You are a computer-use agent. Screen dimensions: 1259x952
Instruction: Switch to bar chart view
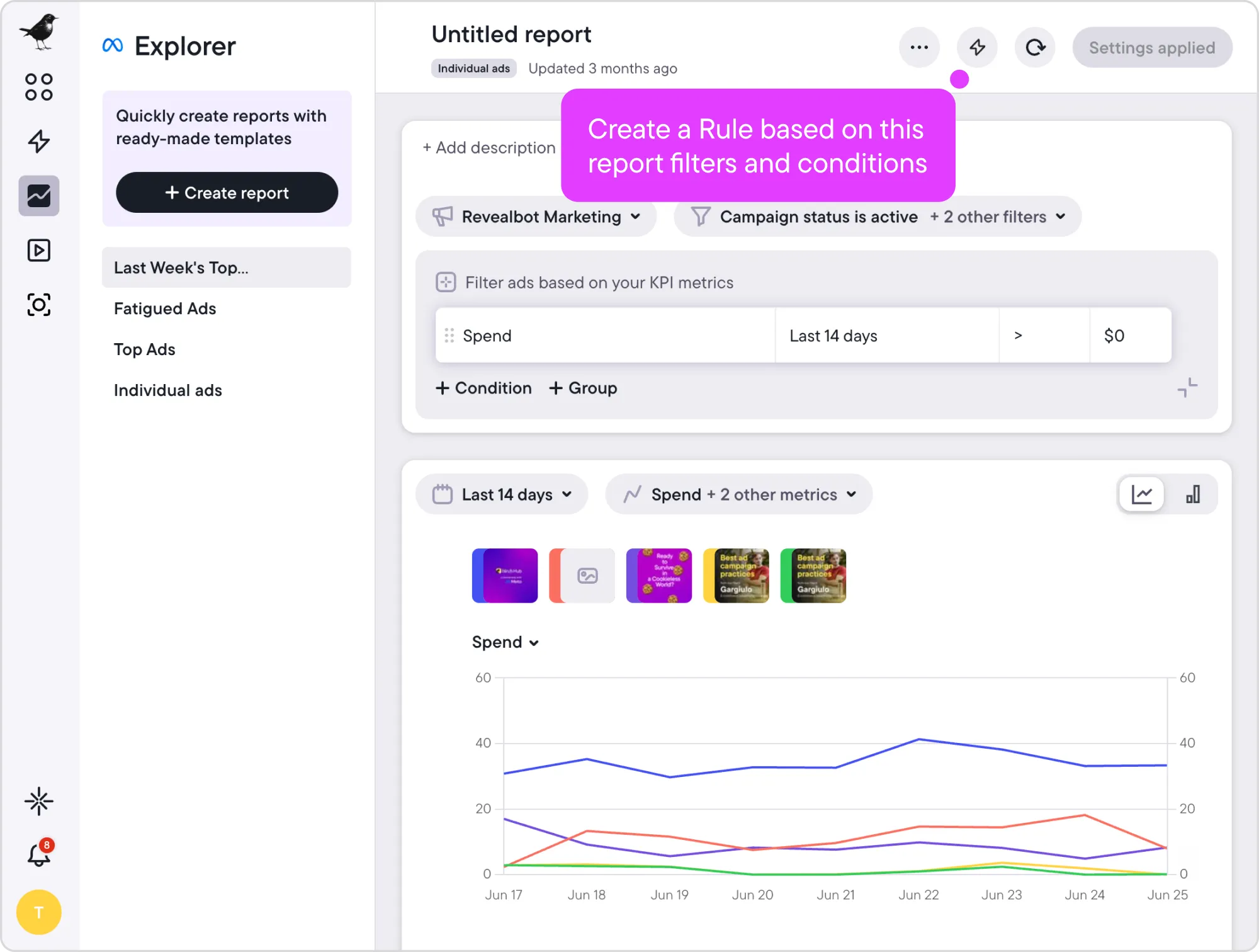1192,494
